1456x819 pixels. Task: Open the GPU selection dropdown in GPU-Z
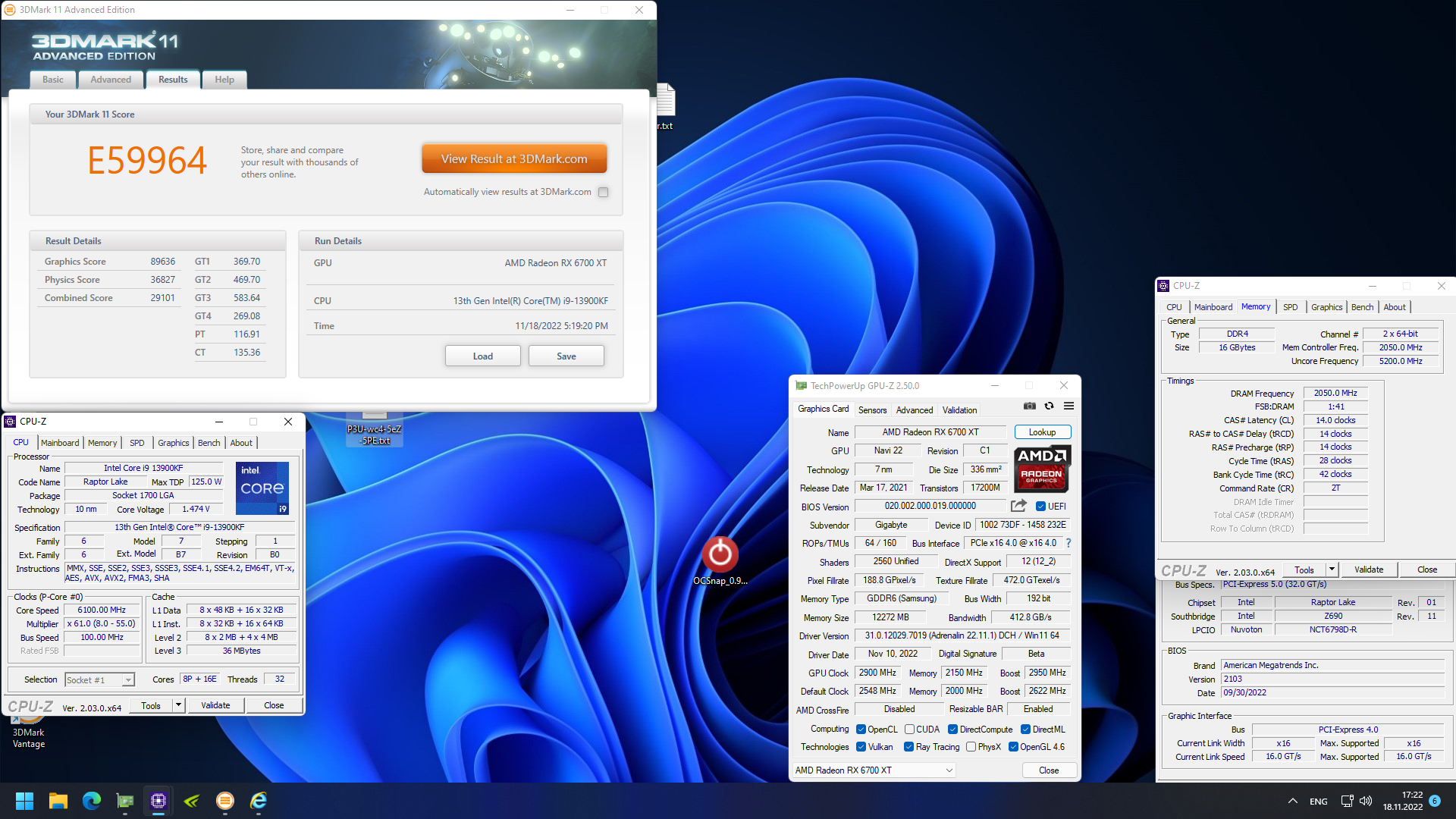[x=874, y=770]
